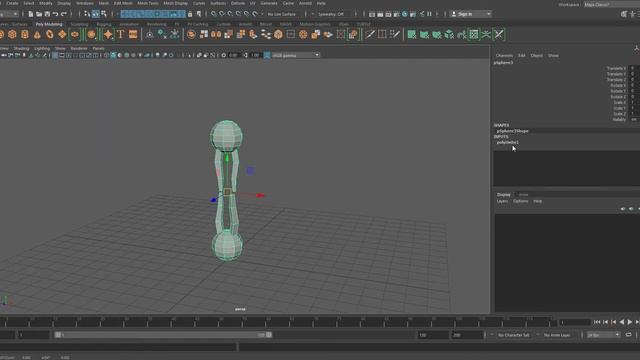Screen dimensions: 640x360
Task: Switch to the Animation shelf tab
Action: (x=129, y=24)
